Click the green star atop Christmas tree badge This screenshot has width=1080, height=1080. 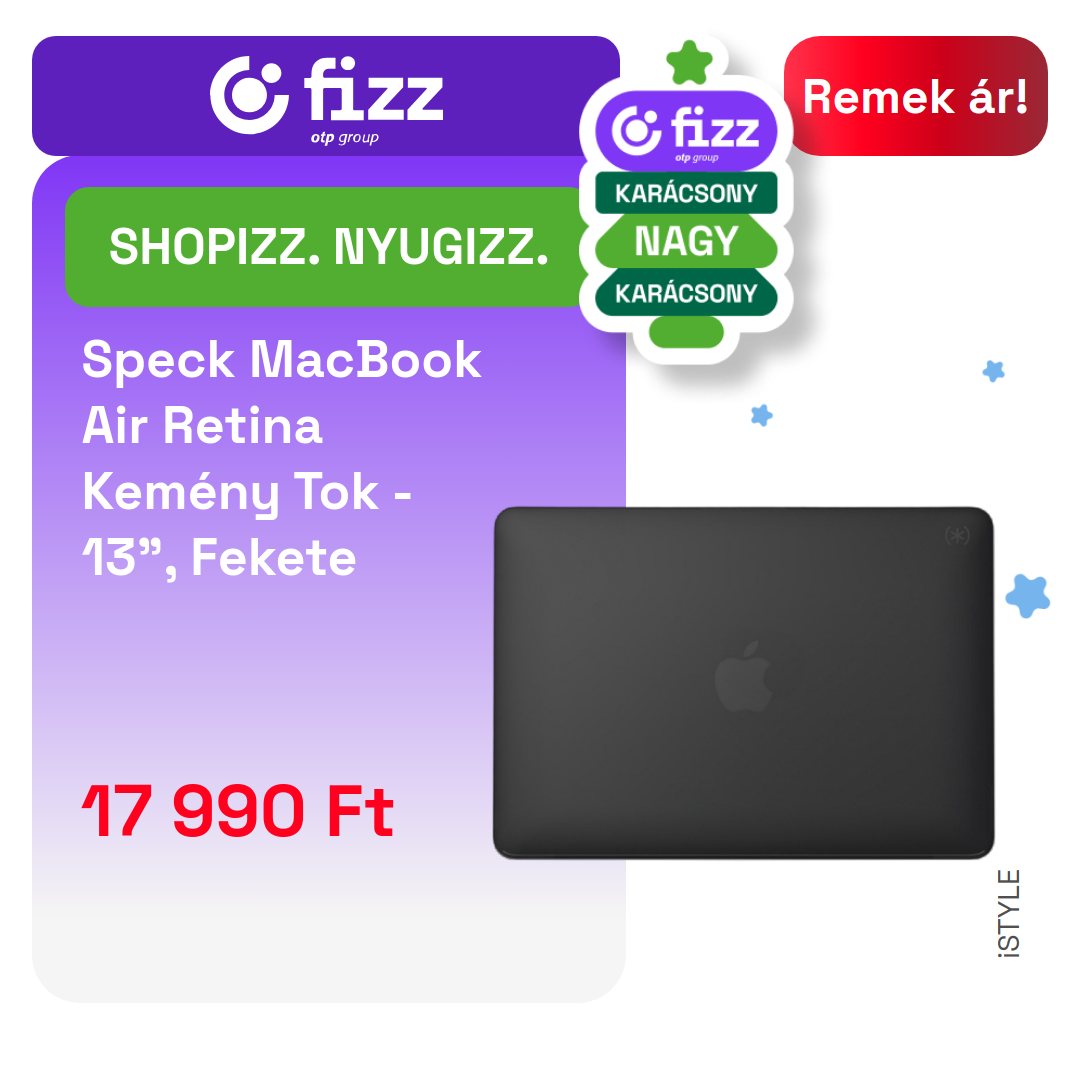[689, 63]
